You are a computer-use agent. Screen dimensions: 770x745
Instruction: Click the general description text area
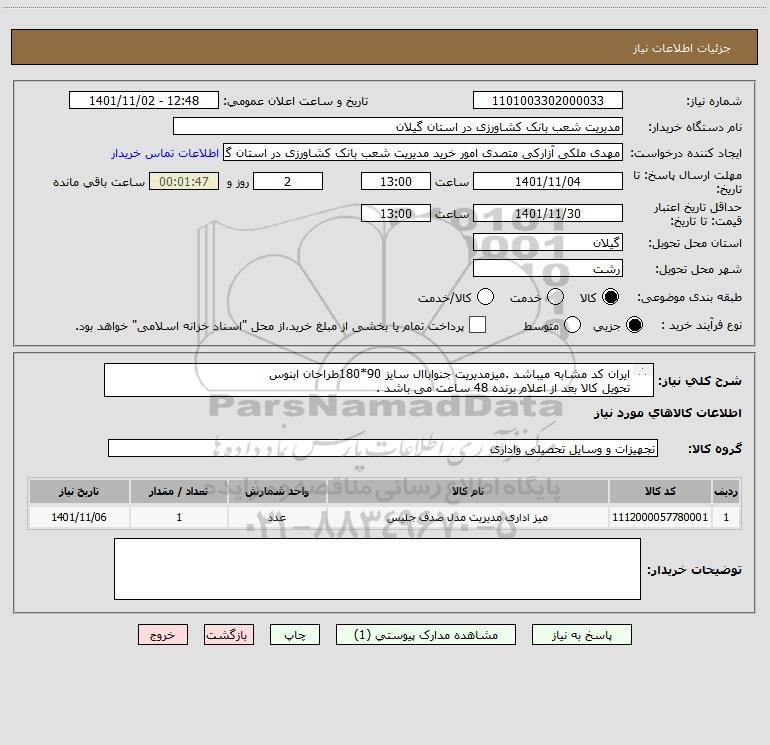[379, 381]
